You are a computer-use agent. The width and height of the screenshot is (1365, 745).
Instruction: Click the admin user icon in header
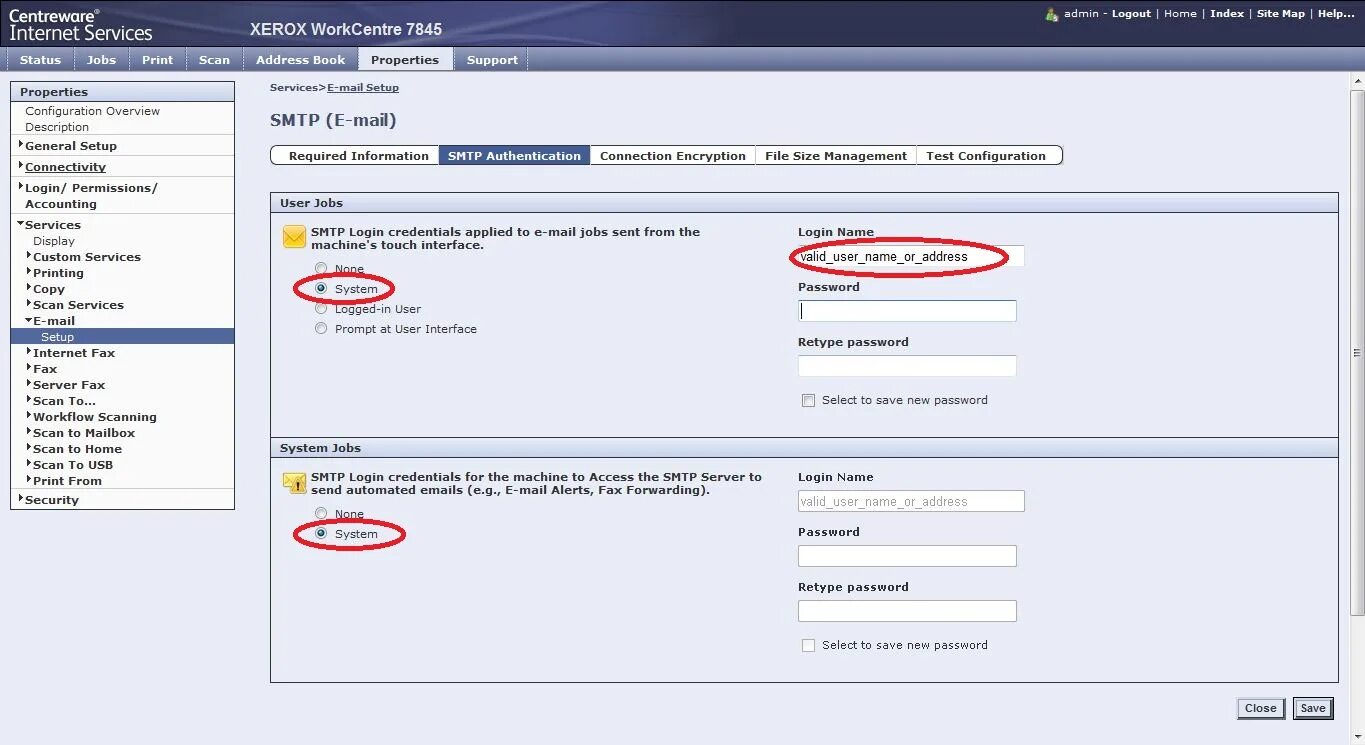tap(1052, 14)
